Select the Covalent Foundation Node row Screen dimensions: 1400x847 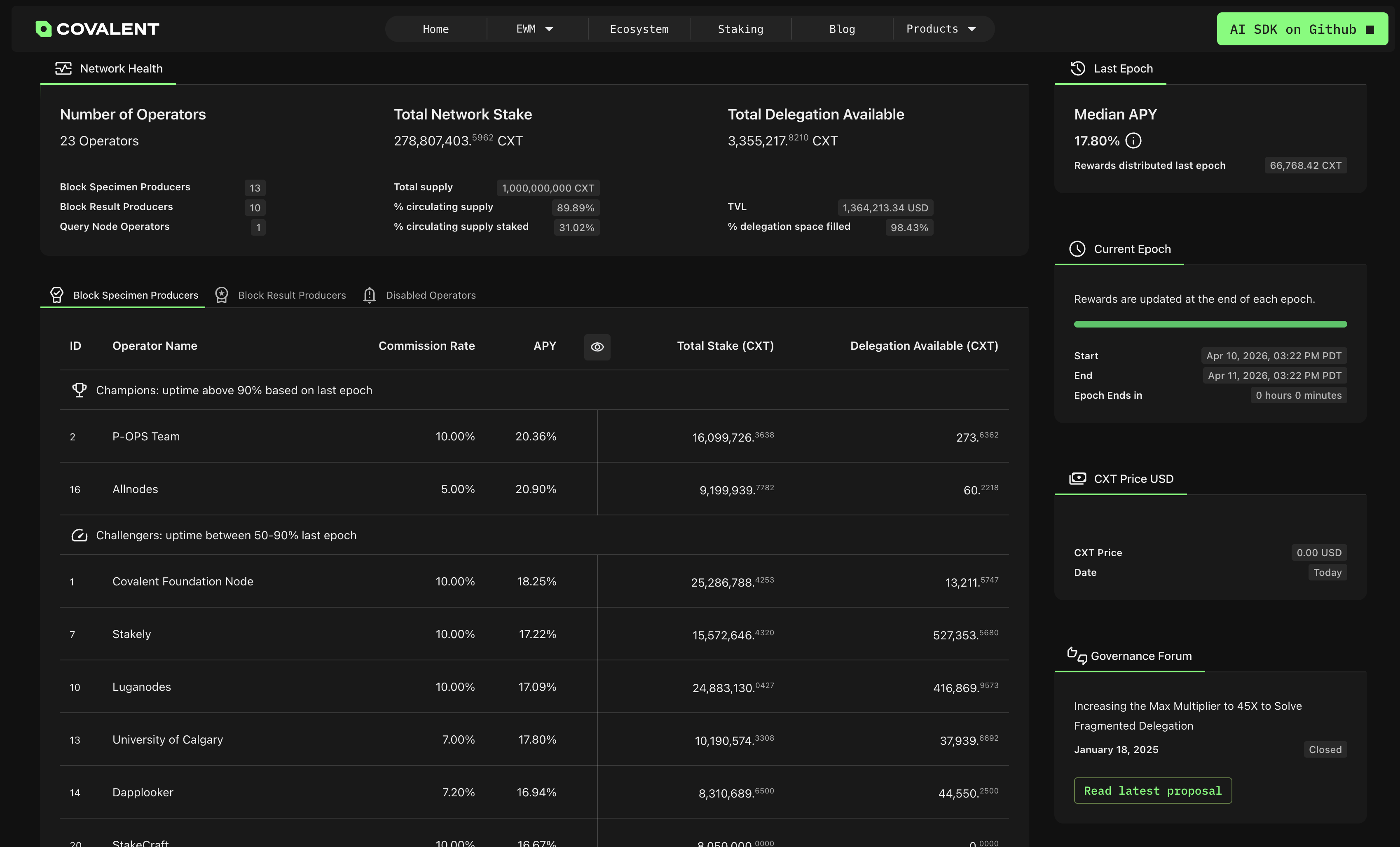pyautogui.click(x=534, y=581)
